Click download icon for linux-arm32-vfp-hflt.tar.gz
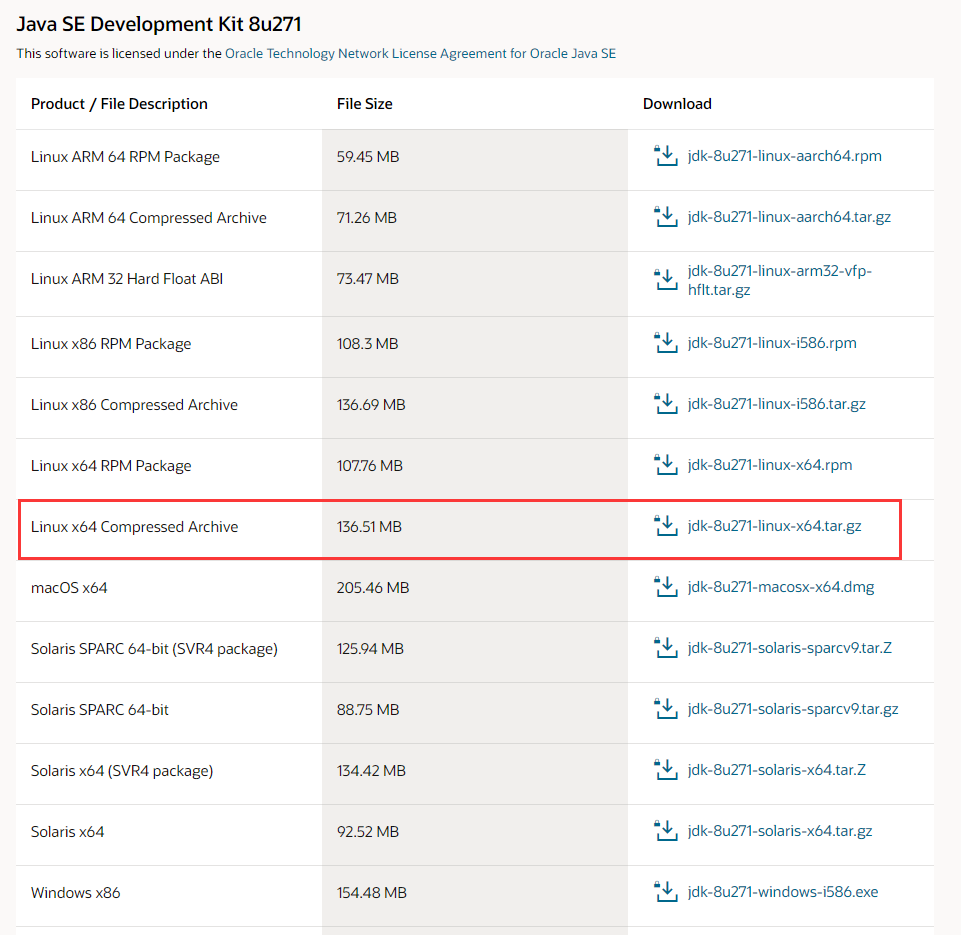The height and width of the screenshot is (935, 961). [x=666, y=280]
